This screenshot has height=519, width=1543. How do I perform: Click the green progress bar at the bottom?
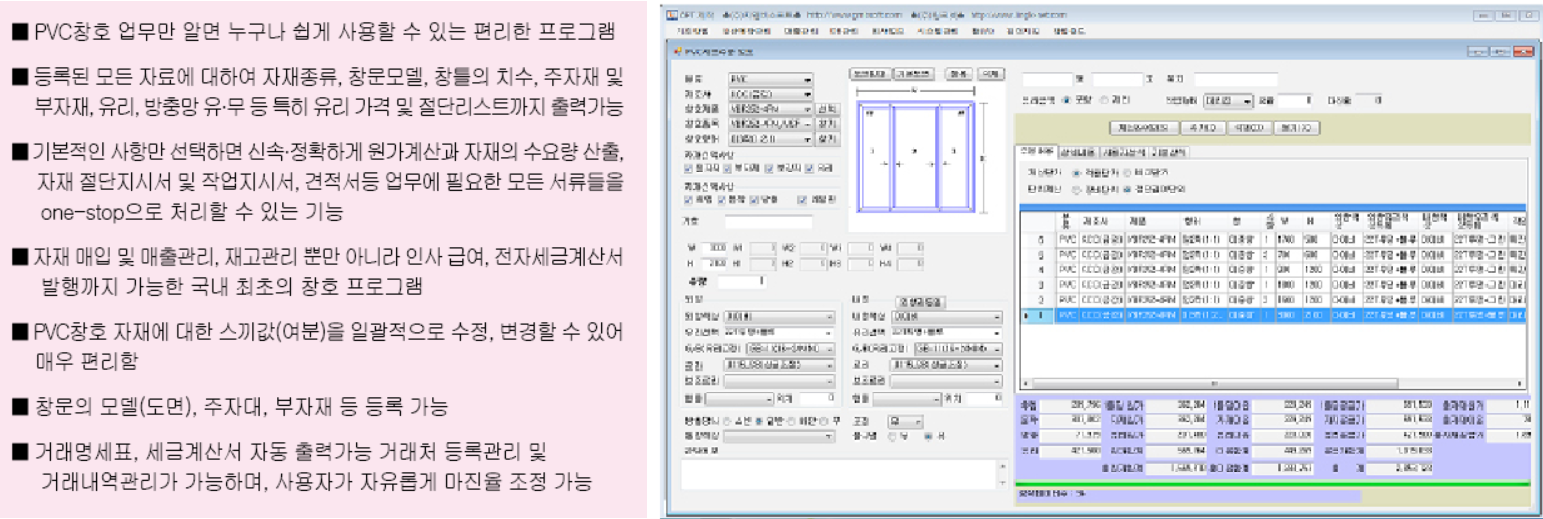pos(1270,485)
